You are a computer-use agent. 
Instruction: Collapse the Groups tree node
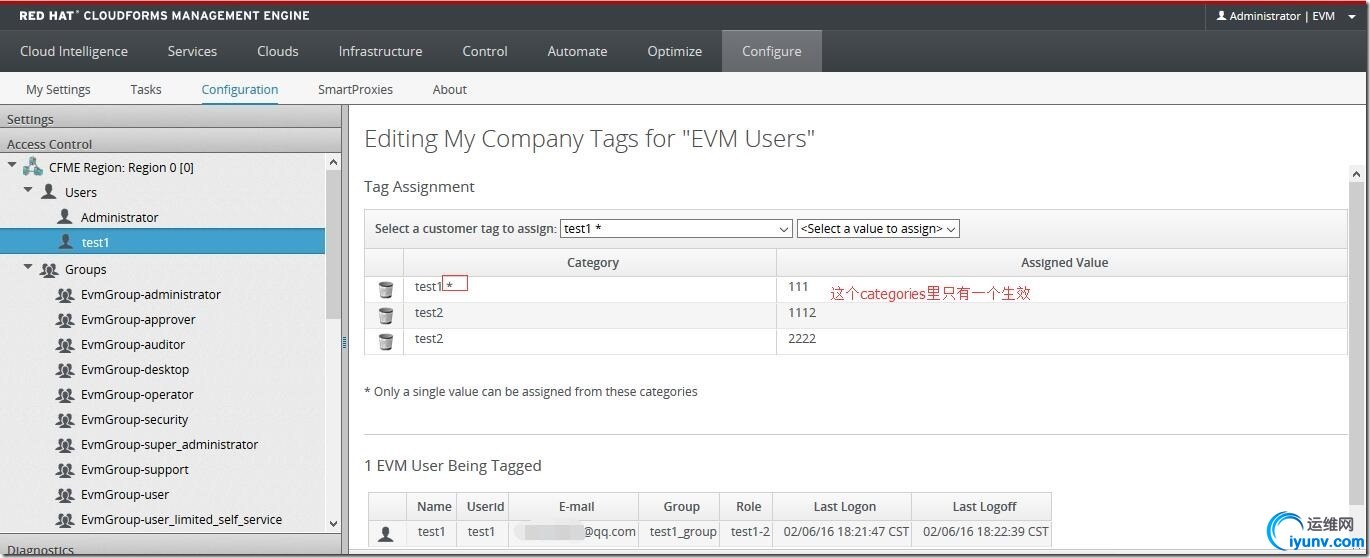tap(28, 268)
